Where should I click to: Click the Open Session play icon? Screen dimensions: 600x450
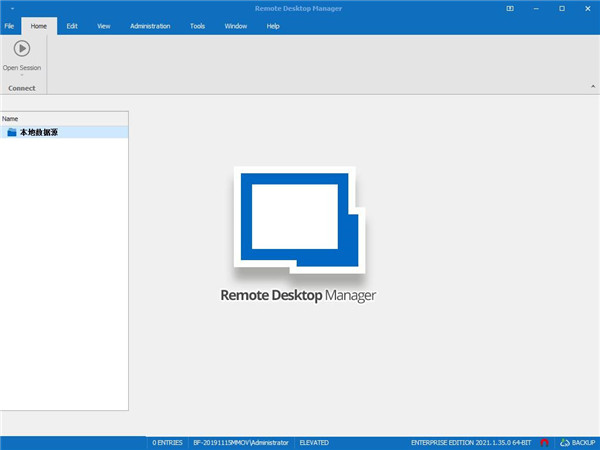(x=22, y=49)
